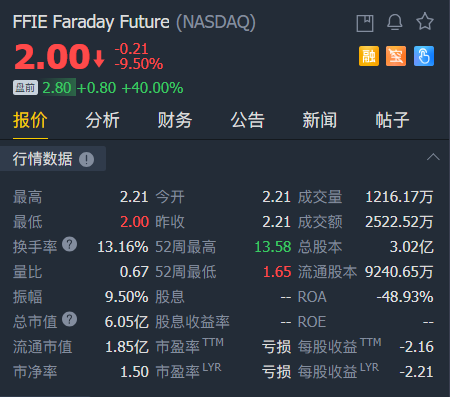Click the info icon next to 行情数据
The width and height of the screenshot is (450, 397).
(x=86, y=159)
